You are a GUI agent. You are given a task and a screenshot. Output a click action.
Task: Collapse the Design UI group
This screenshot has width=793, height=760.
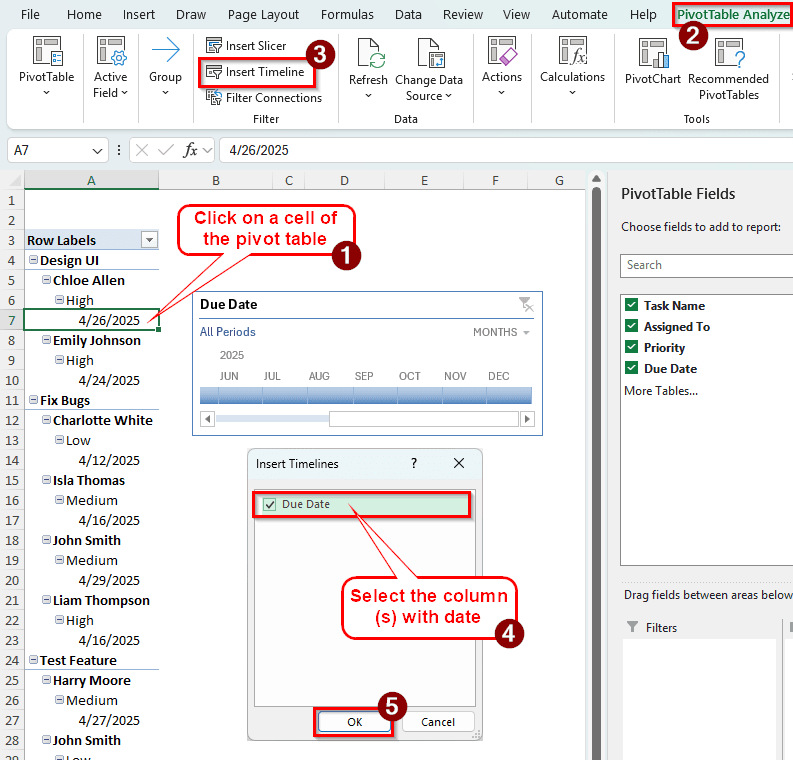click(33, 261)
